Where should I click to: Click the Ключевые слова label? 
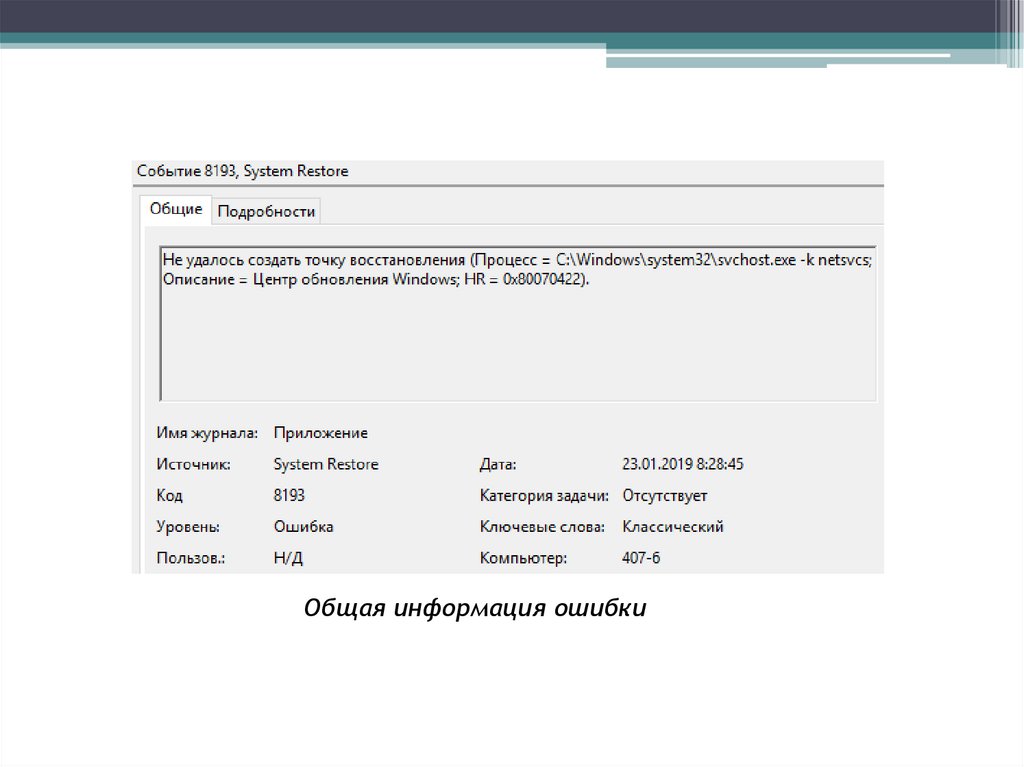[542, 526]
